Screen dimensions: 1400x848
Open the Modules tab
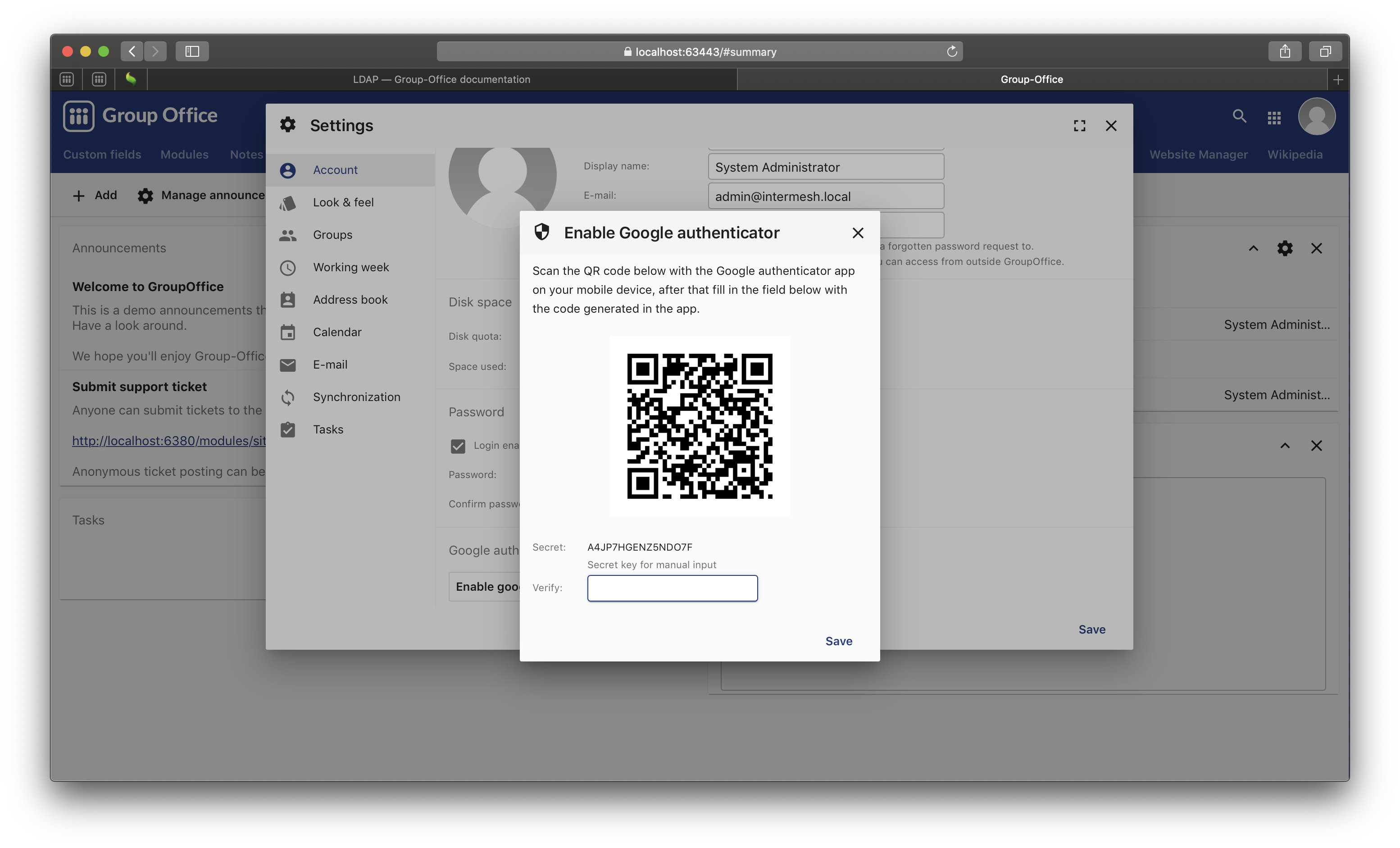184,154
